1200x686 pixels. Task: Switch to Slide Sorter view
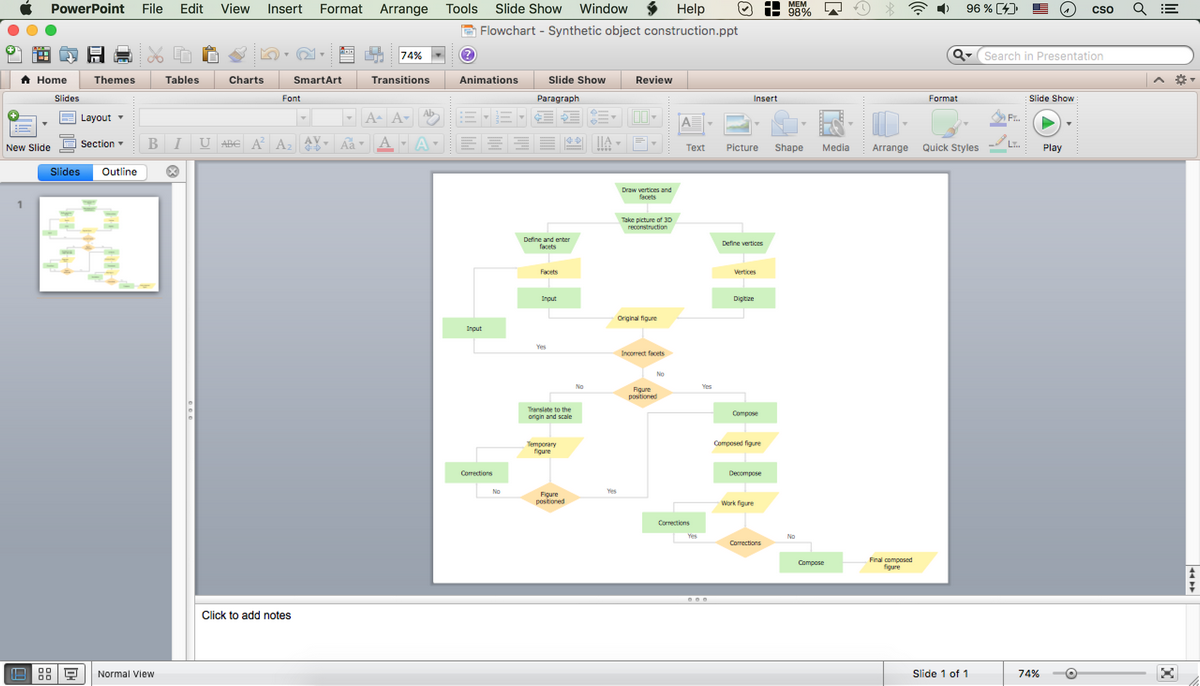[x=45, y=674]
